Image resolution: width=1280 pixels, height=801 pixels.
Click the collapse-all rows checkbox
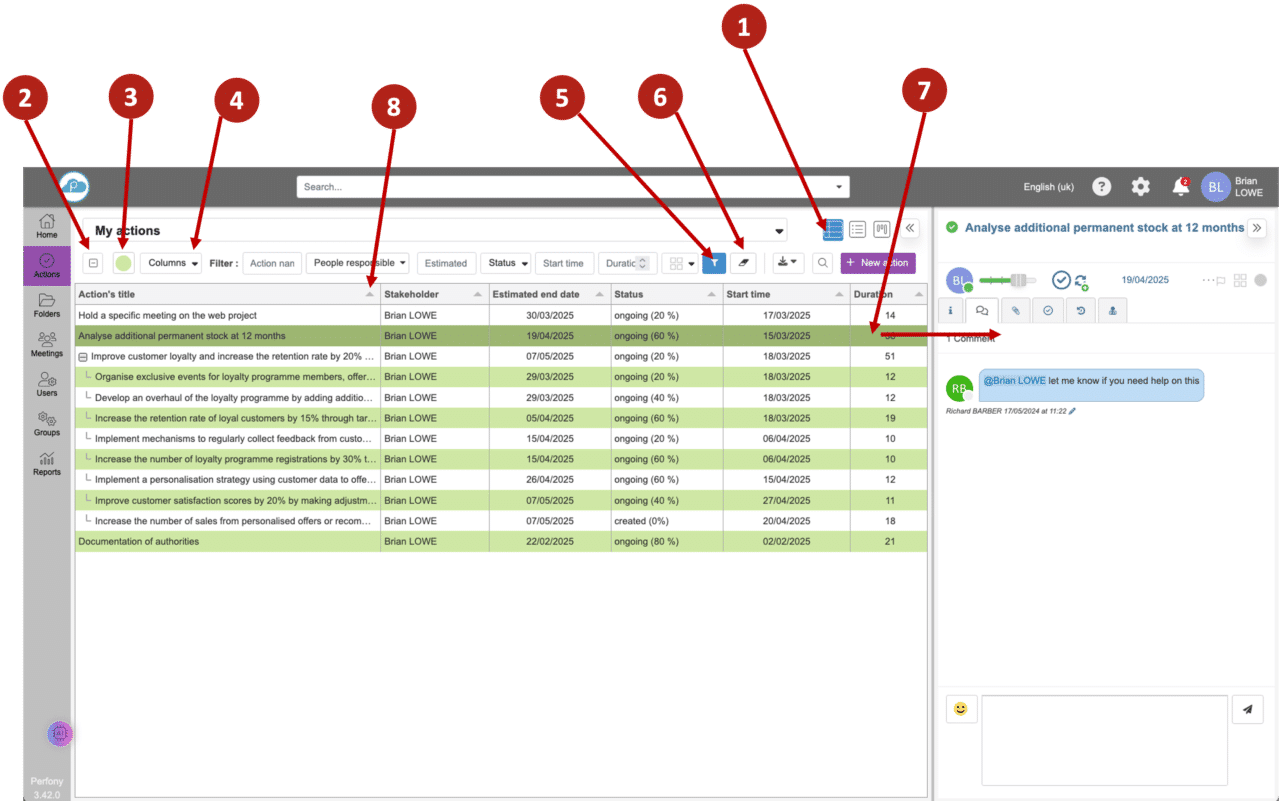coord(92,262)
